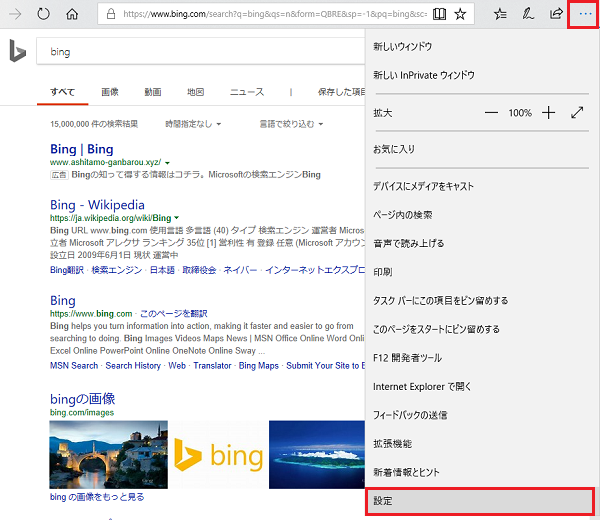Open the Hub favorites list icon
600x520 pixels.
(500, 14)
